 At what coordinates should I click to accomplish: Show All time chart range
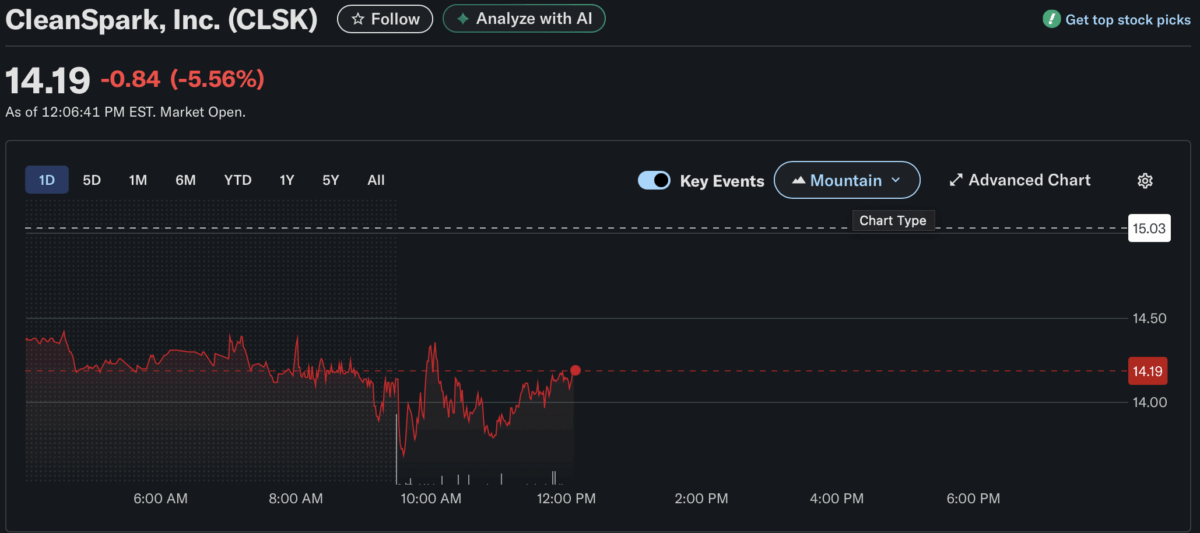[376, 180]
